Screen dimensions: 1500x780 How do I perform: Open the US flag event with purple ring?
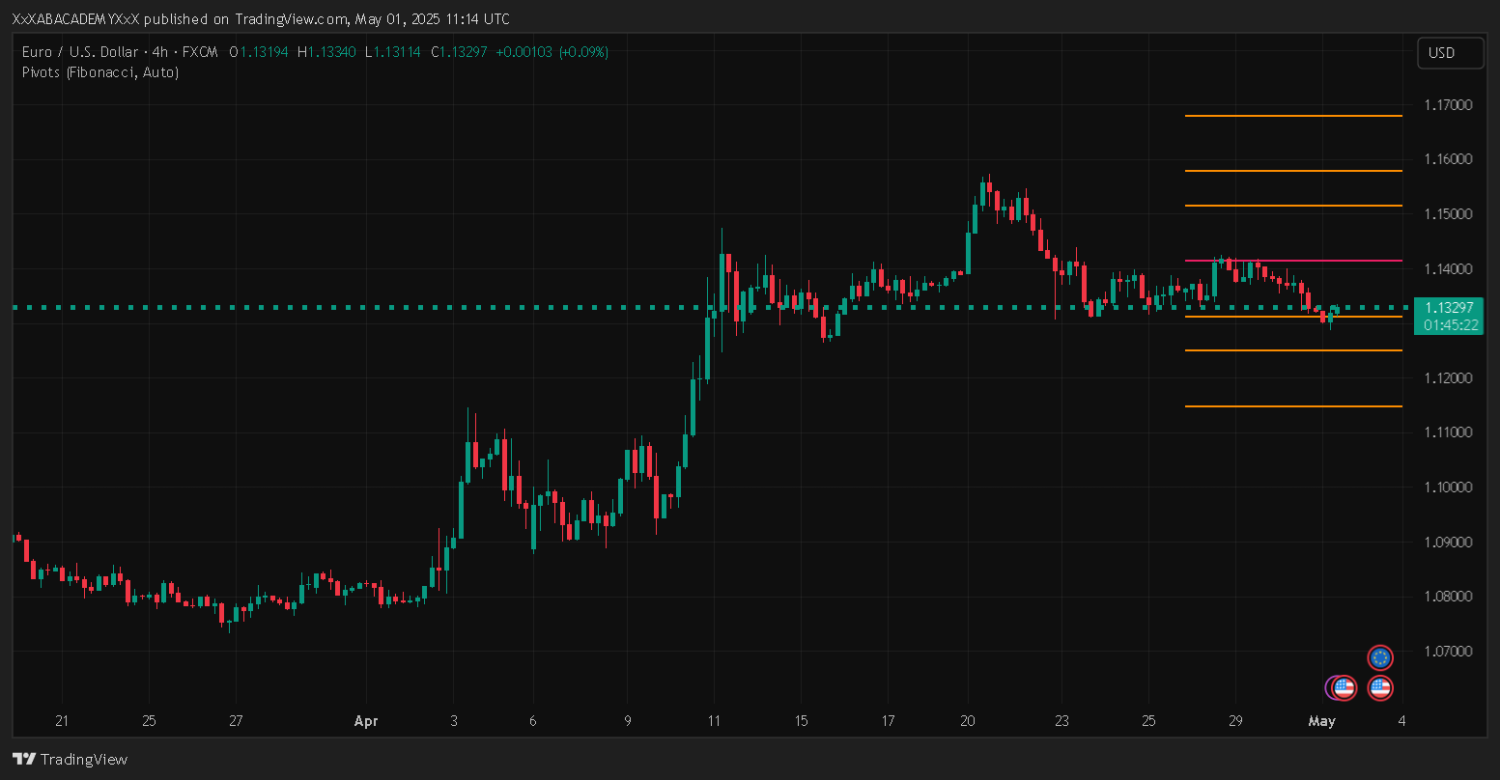point(1344,688)
